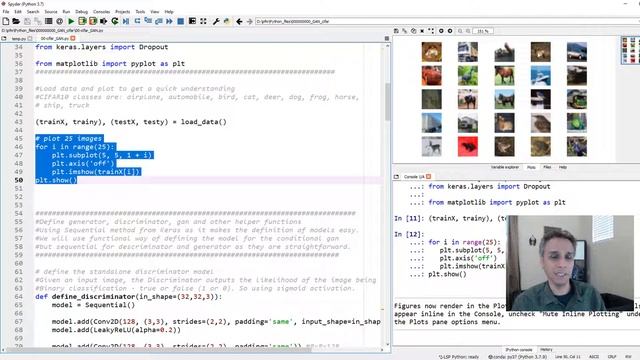Close the cifar GAN editor tab
Screen dimensions: 640x360
(73, 38)
